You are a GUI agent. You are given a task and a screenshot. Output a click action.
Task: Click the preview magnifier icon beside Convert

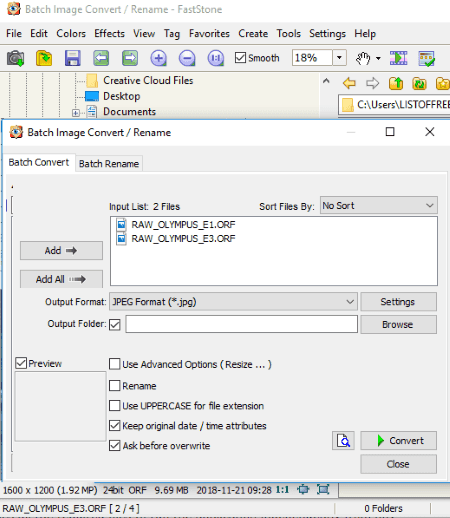coord(343,441)
